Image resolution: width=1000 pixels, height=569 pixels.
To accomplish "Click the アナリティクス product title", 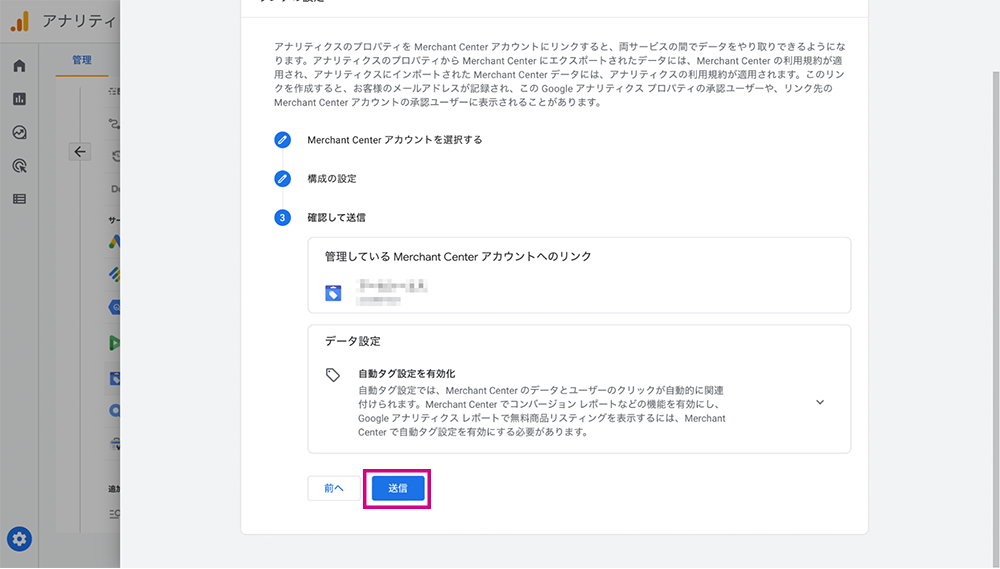I will (x=79, y=21).
